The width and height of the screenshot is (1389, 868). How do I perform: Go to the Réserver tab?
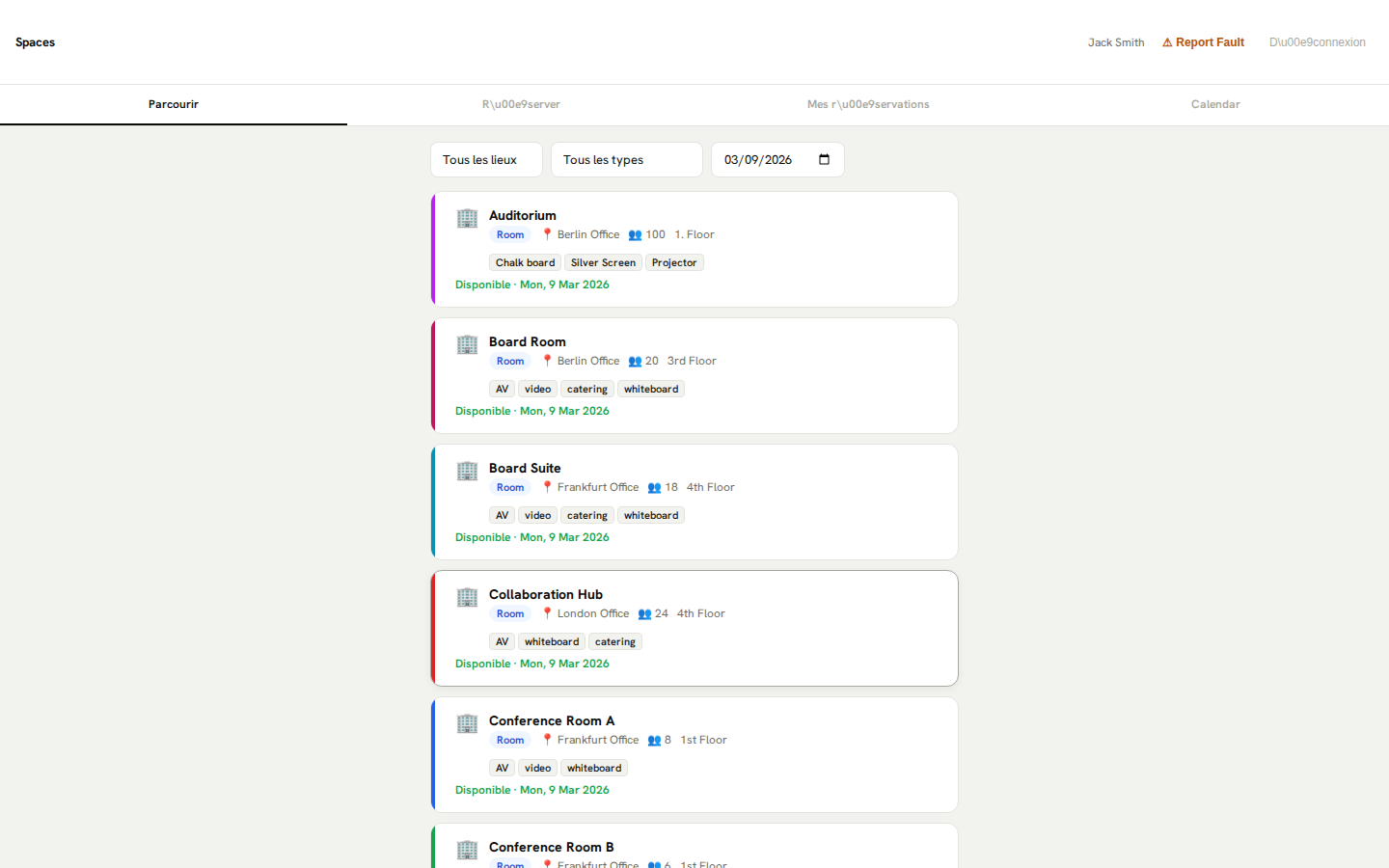click(521, 104)
